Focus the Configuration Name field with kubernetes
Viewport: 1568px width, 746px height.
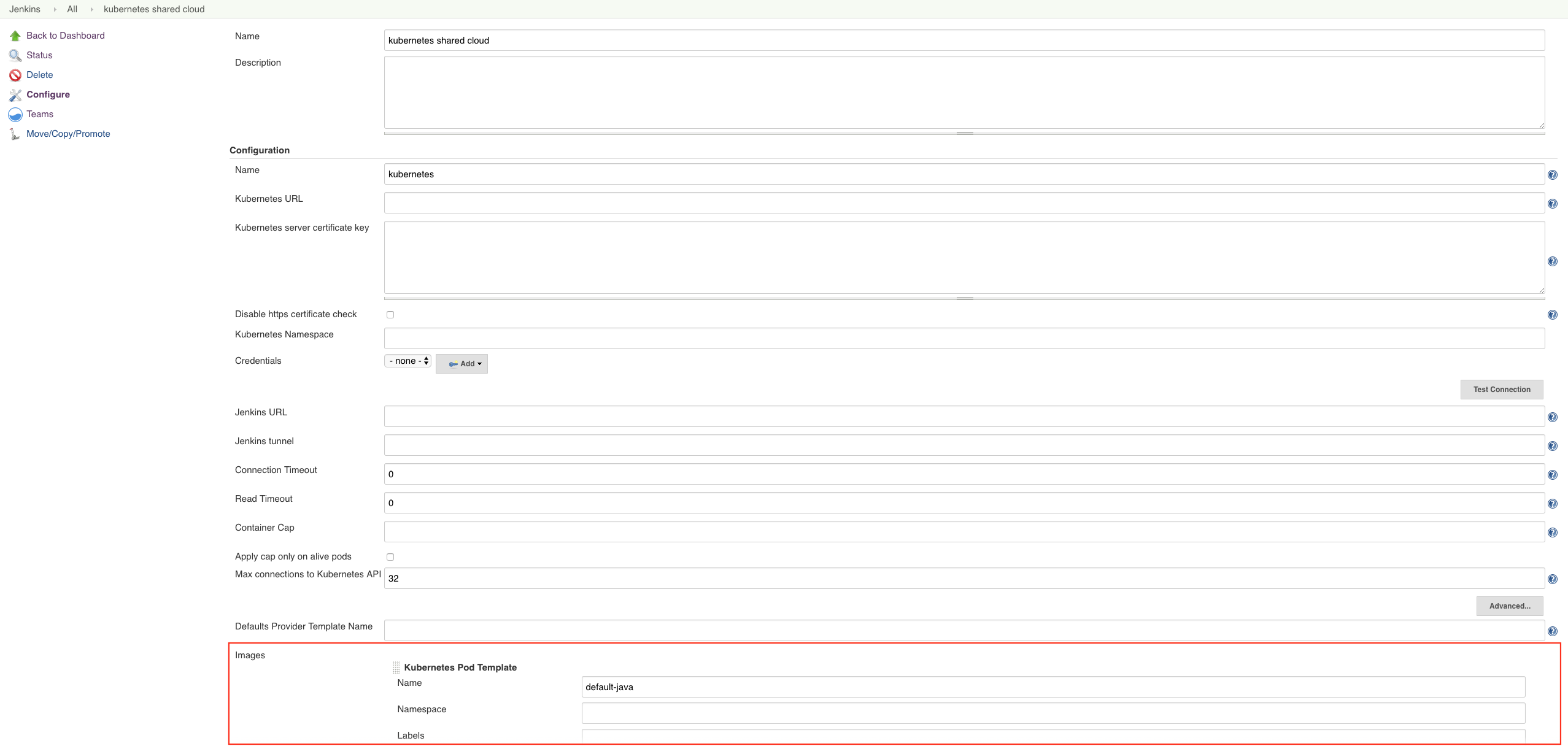coord(965,174)
